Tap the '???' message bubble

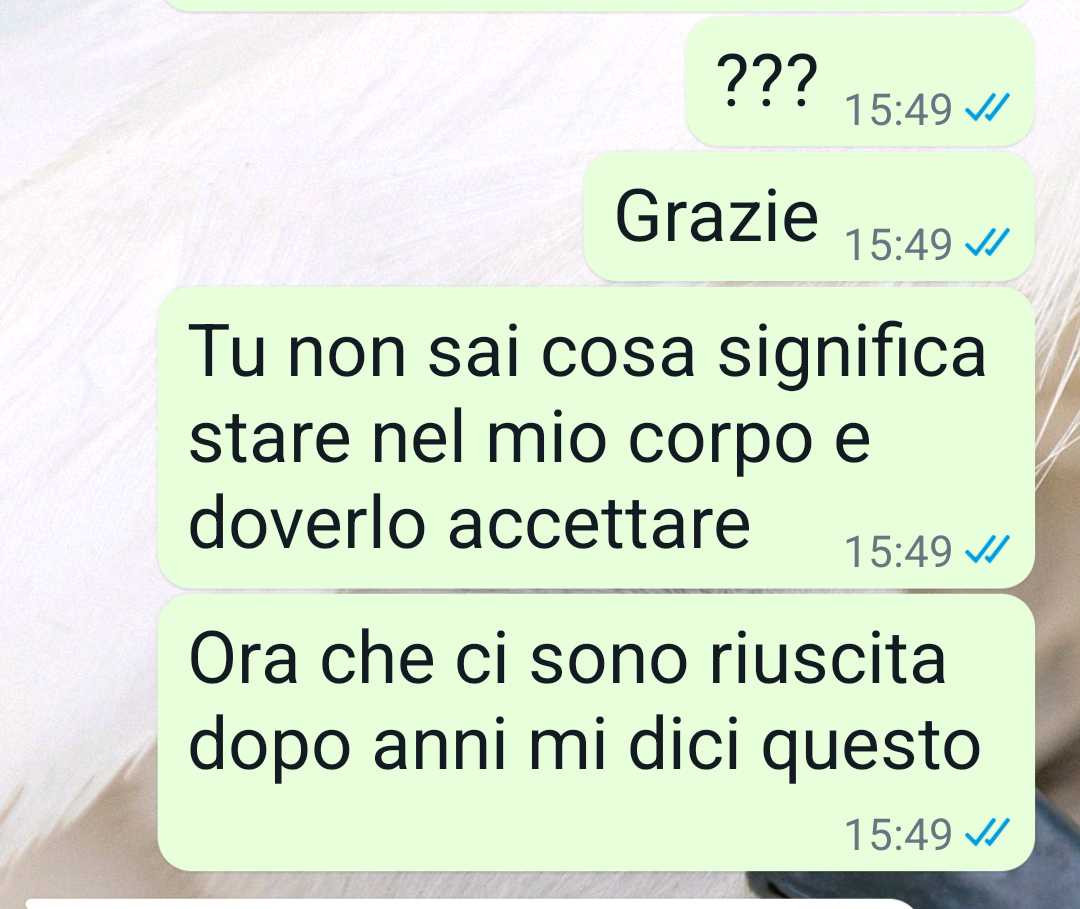click(860, 82)
